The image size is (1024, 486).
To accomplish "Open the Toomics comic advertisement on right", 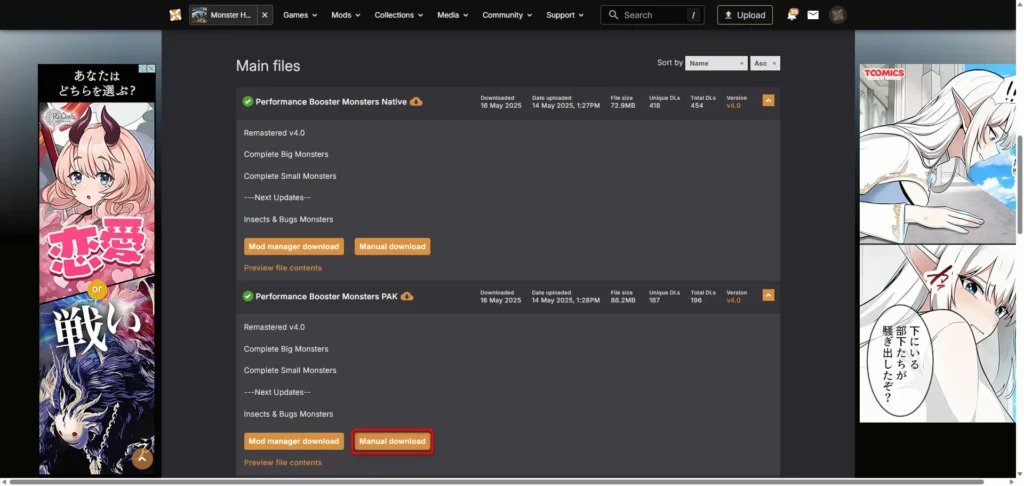I will 937,243.
